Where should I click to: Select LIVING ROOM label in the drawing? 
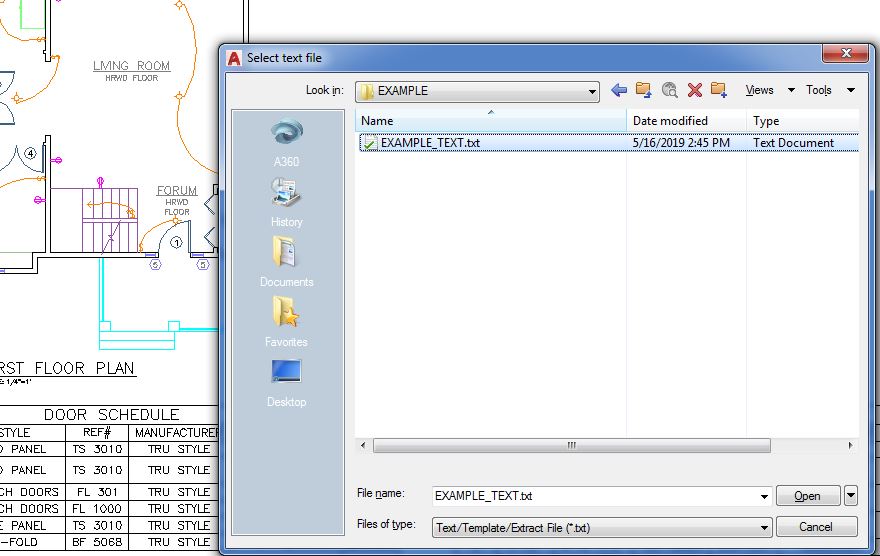(131, 66)
